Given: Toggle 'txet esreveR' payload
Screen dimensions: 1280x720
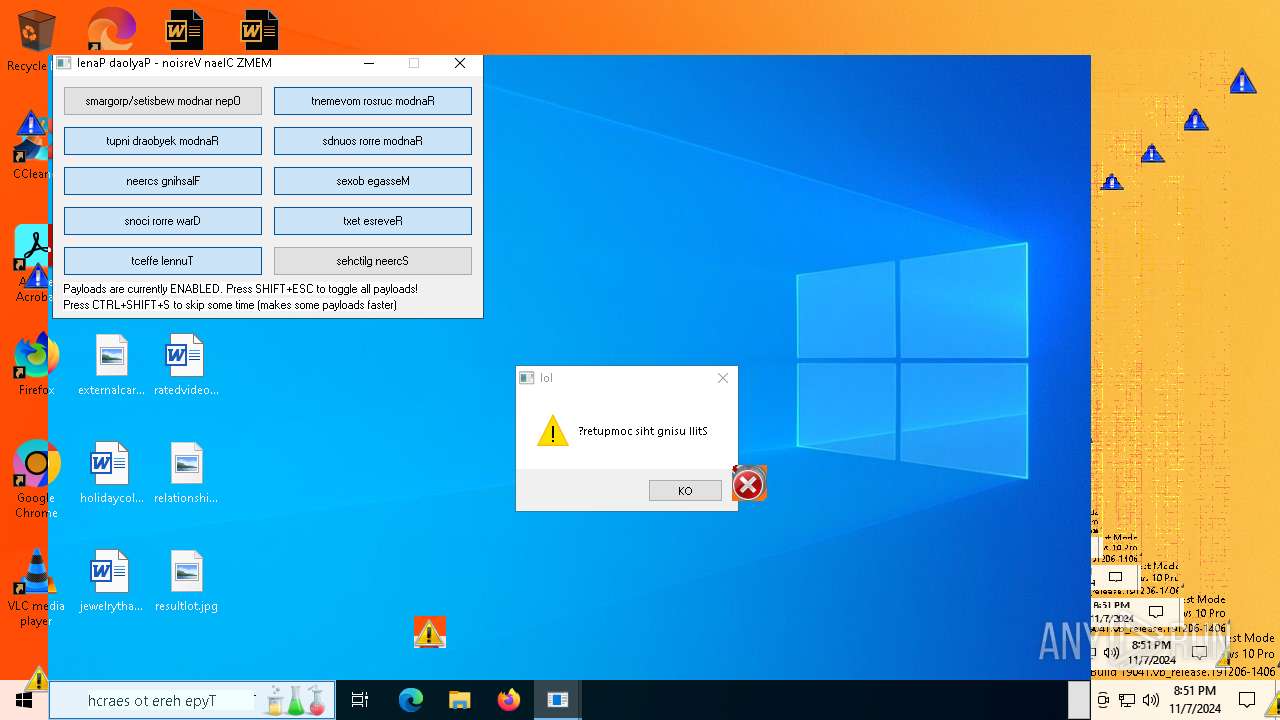Looking at the screenshot, I should click(373, 221).
